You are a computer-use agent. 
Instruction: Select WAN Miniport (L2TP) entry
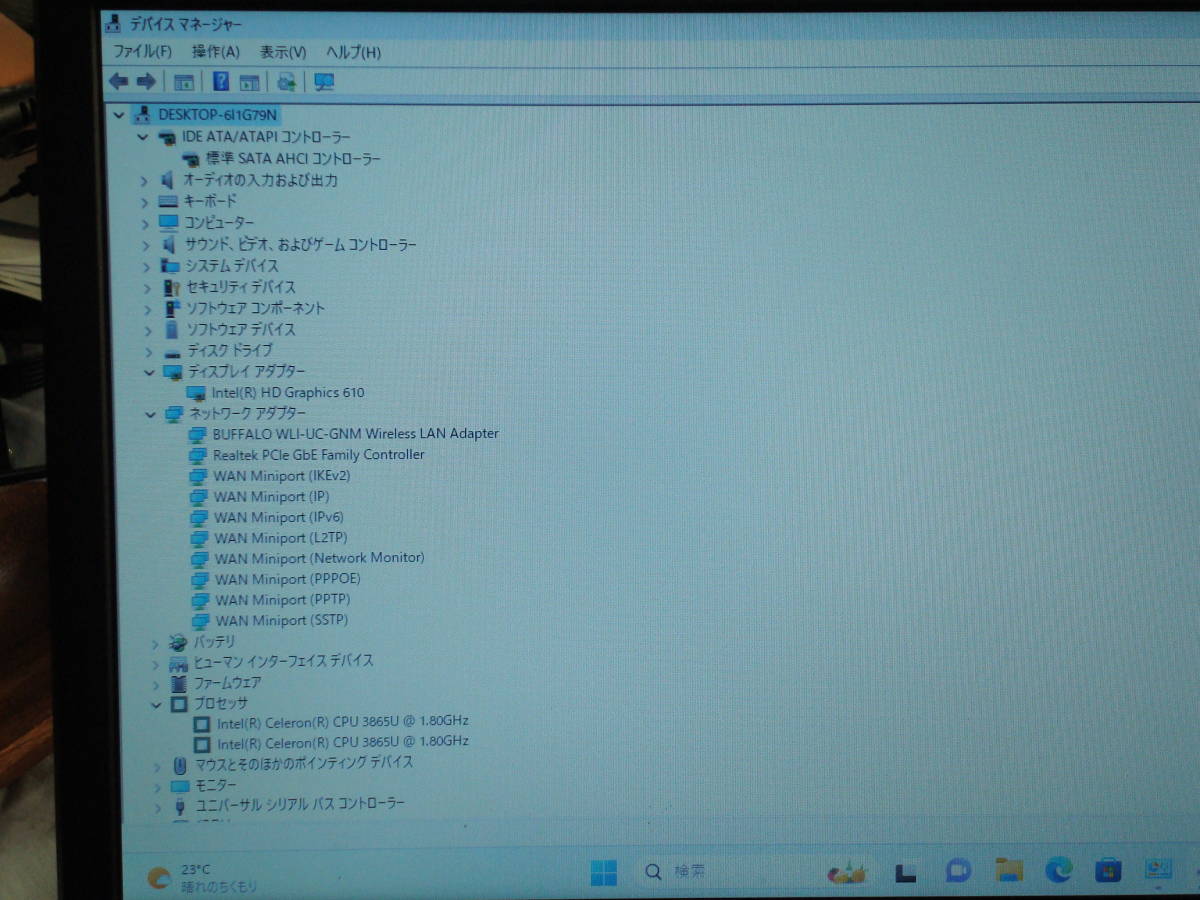click(280, 538)
